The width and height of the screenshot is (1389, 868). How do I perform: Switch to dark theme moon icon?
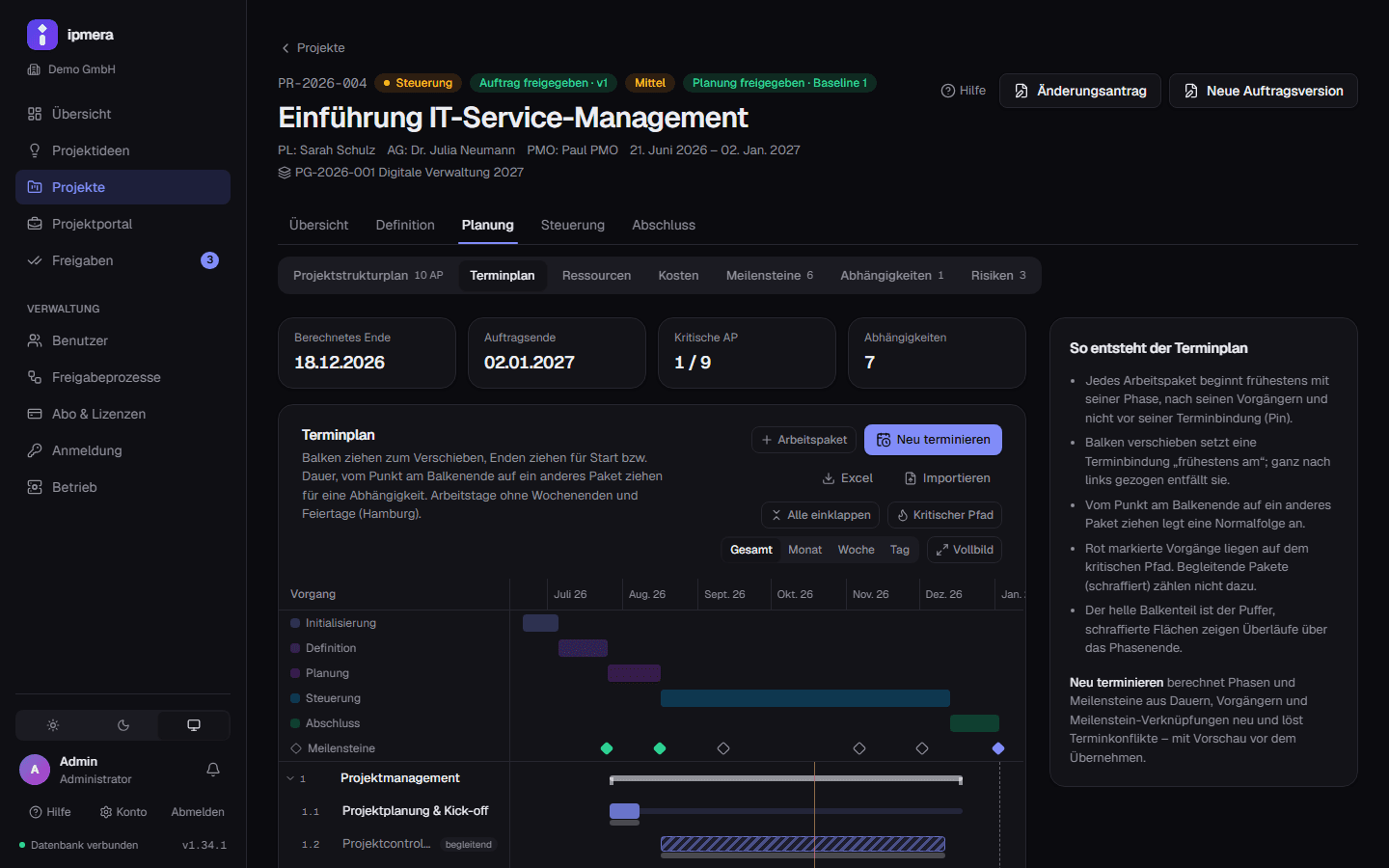tap(123, 725)
